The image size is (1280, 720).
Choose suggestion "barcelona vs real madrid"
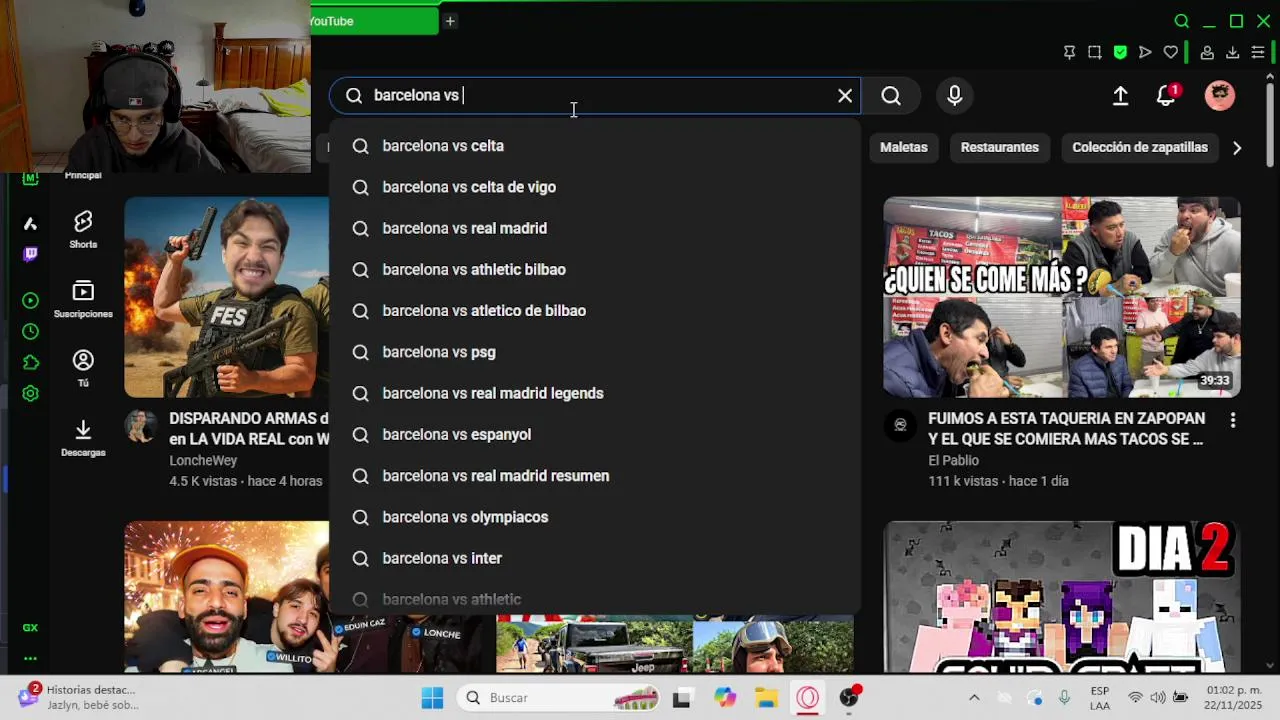point(595,228)
